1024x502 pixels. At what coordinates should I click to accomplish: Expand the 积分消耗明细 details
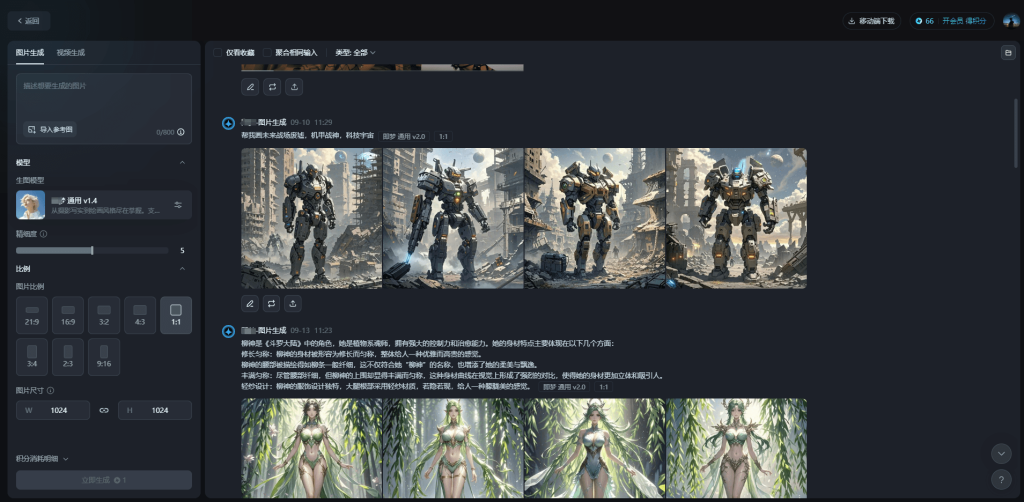[x=42, y=459]
